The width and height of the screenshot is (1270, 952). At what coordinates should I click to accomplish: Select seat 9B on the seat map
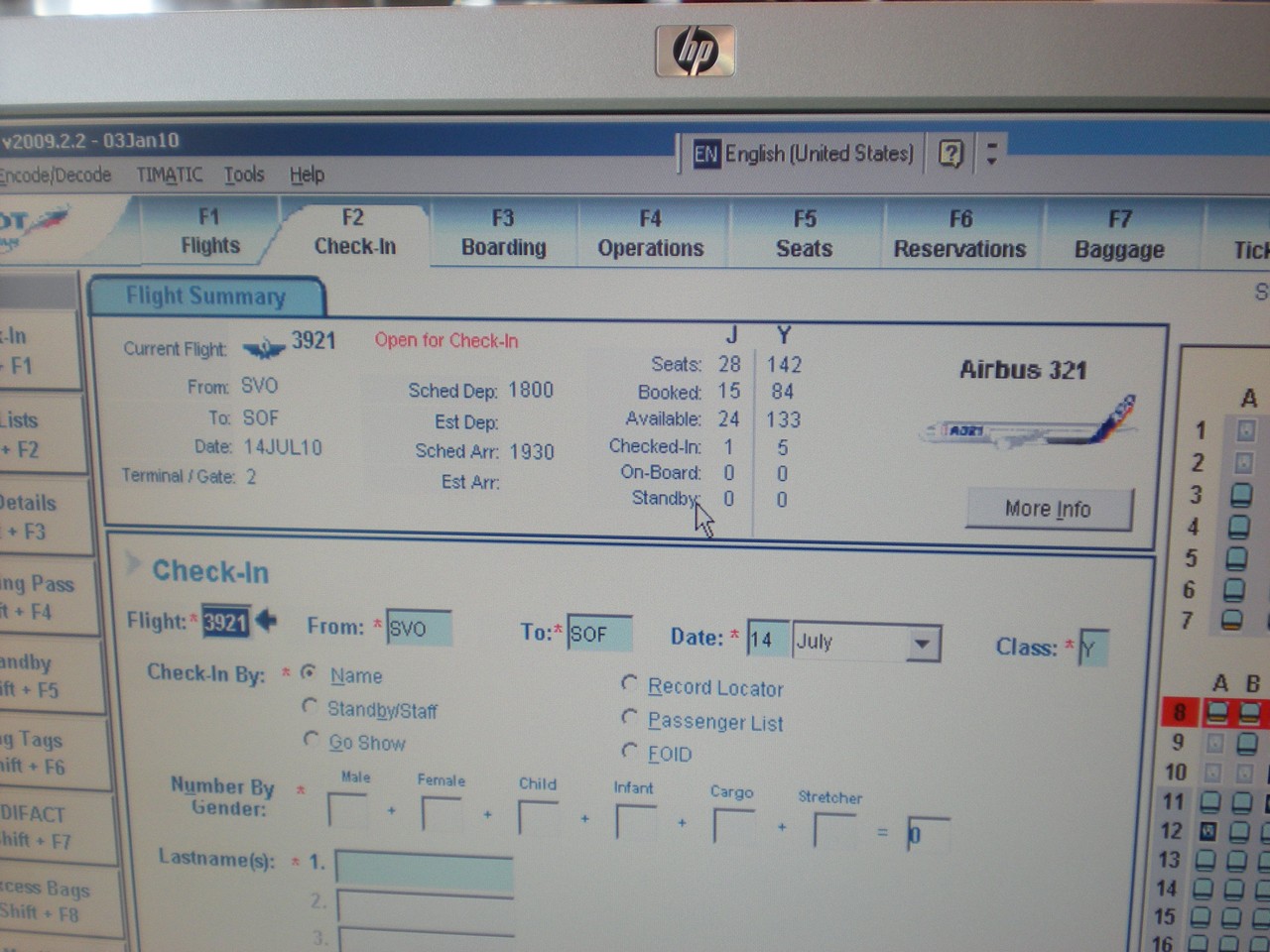1247,743
